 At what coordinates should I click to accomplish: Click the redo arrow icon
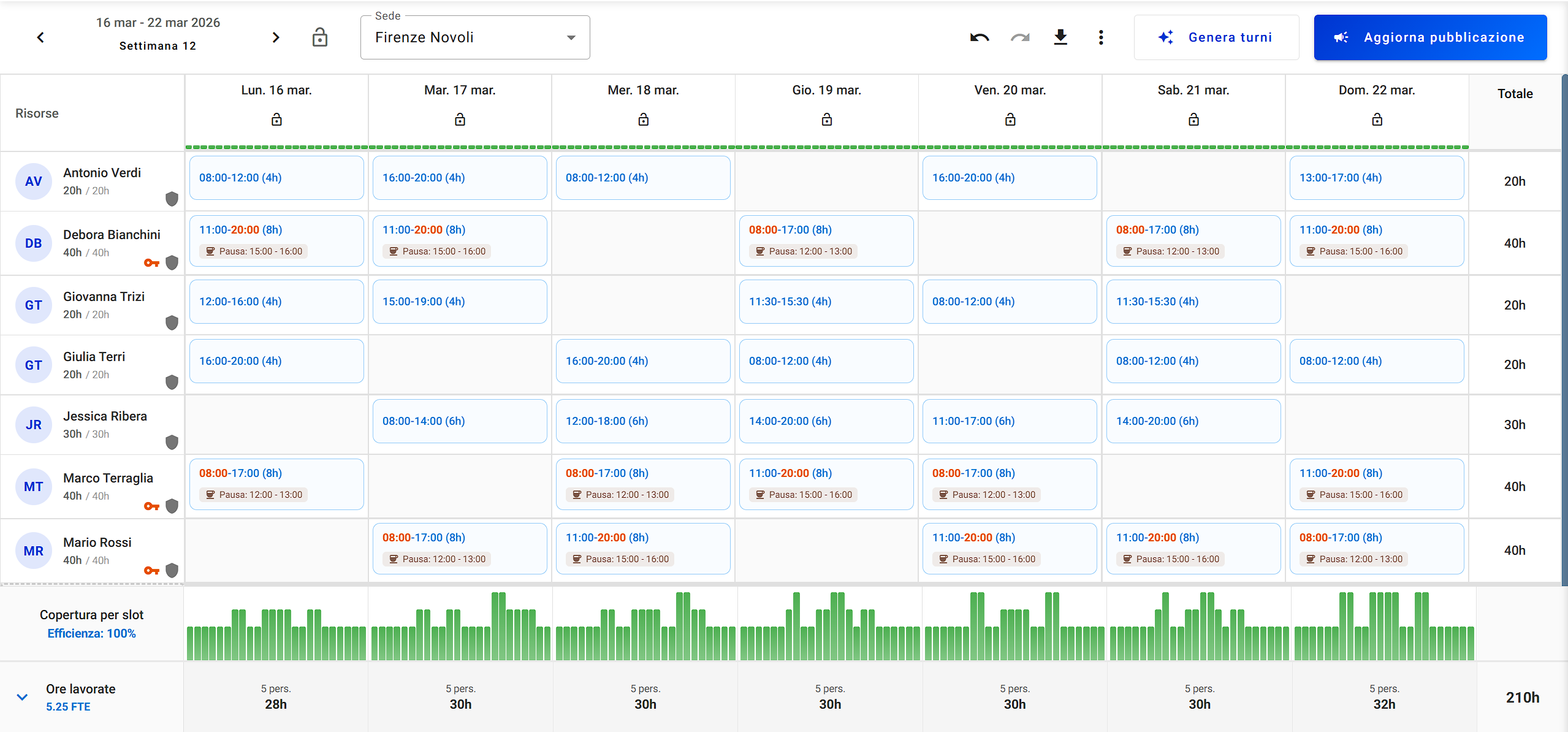click(1020, 37)
